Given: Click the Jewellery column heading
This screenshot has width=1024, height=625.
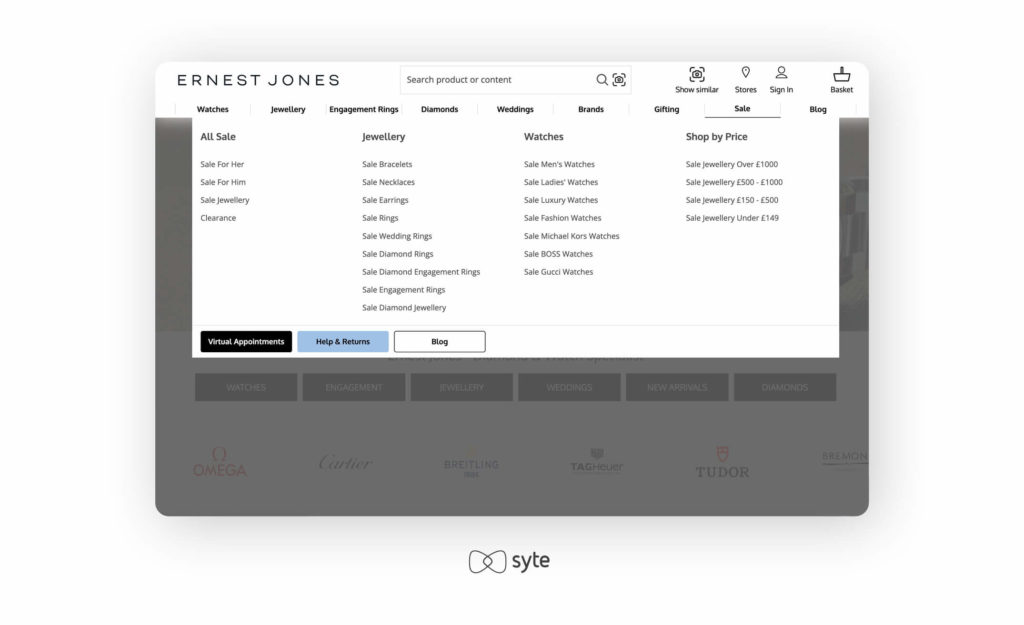Looking at the screenshot, I should pos(383,136).
